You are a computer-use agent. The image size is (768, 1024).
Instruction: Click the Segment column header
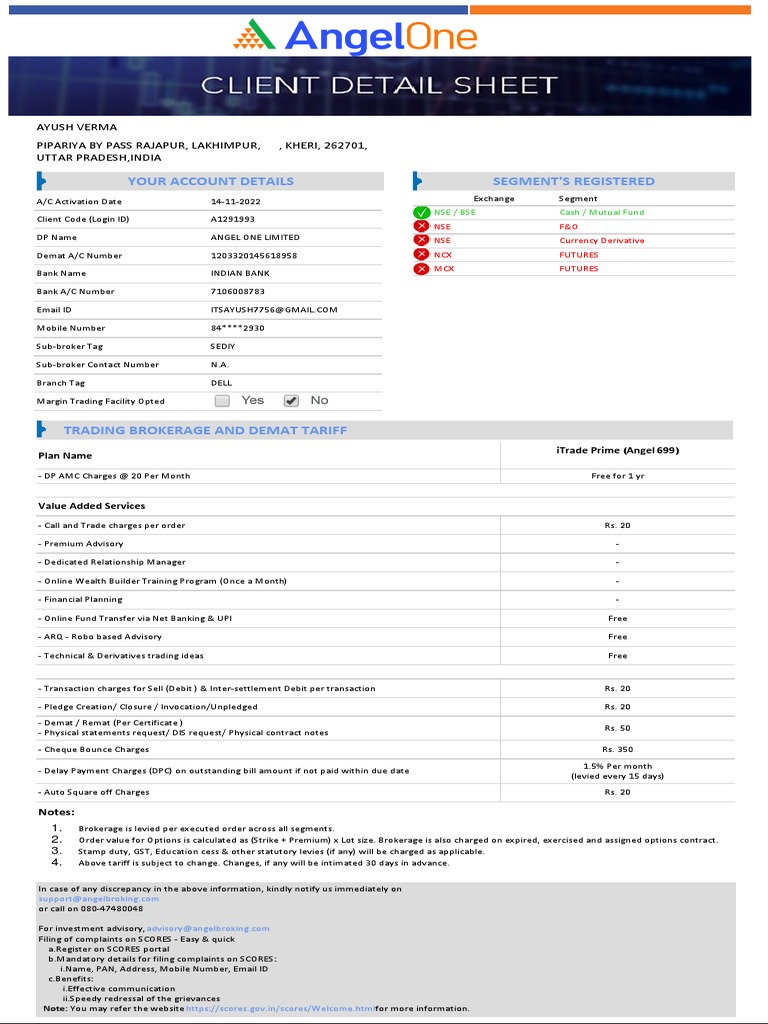(x=578, y=199)
